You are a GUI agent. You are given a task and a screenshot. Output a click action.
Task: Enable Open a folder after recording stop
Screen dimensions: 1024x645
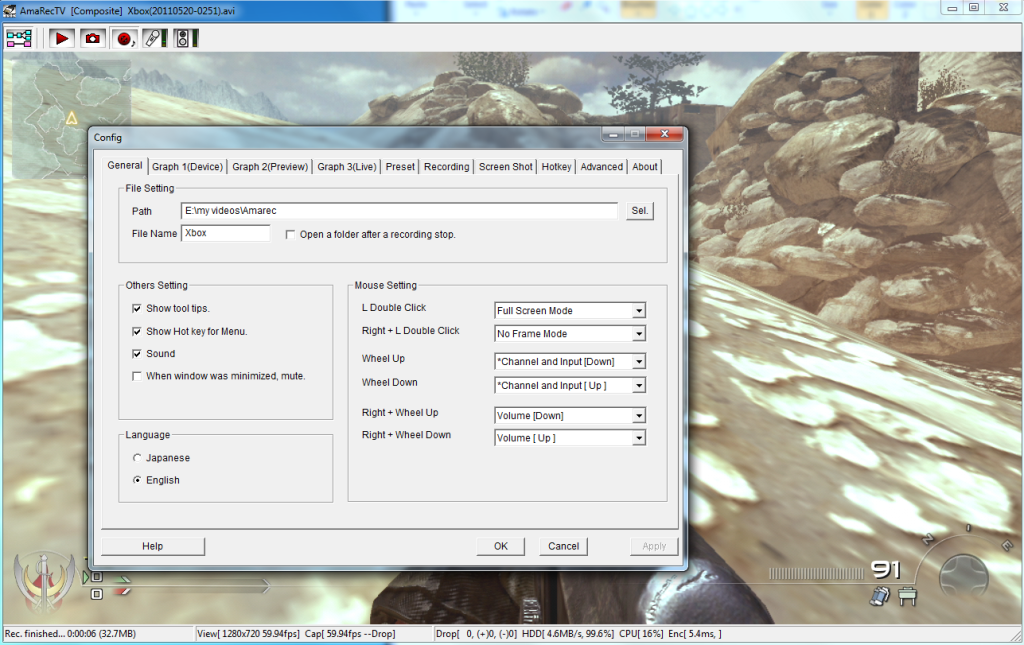(x=290, y=234)
